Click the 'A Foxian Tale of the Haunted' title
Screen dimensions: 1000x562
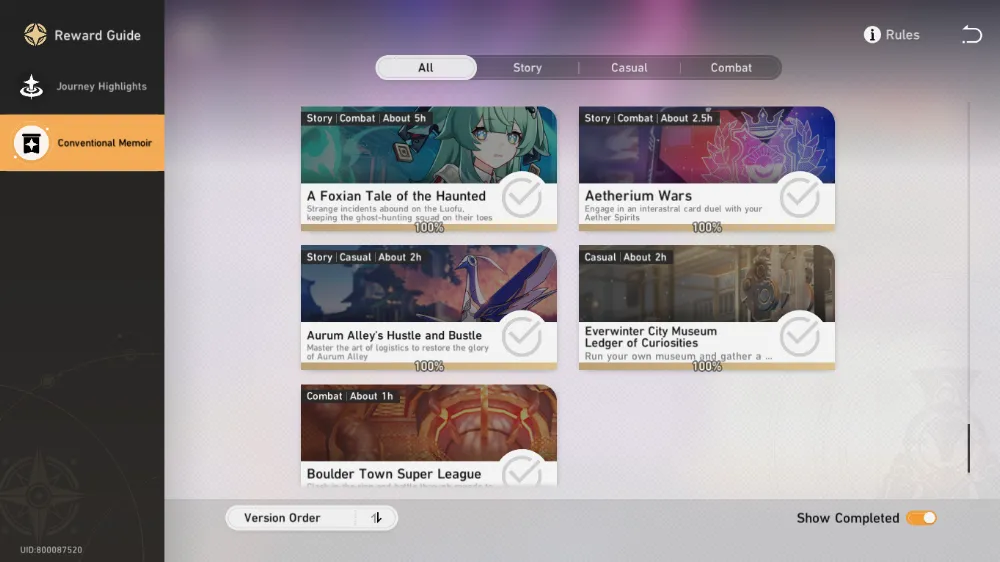pos(396,196)
